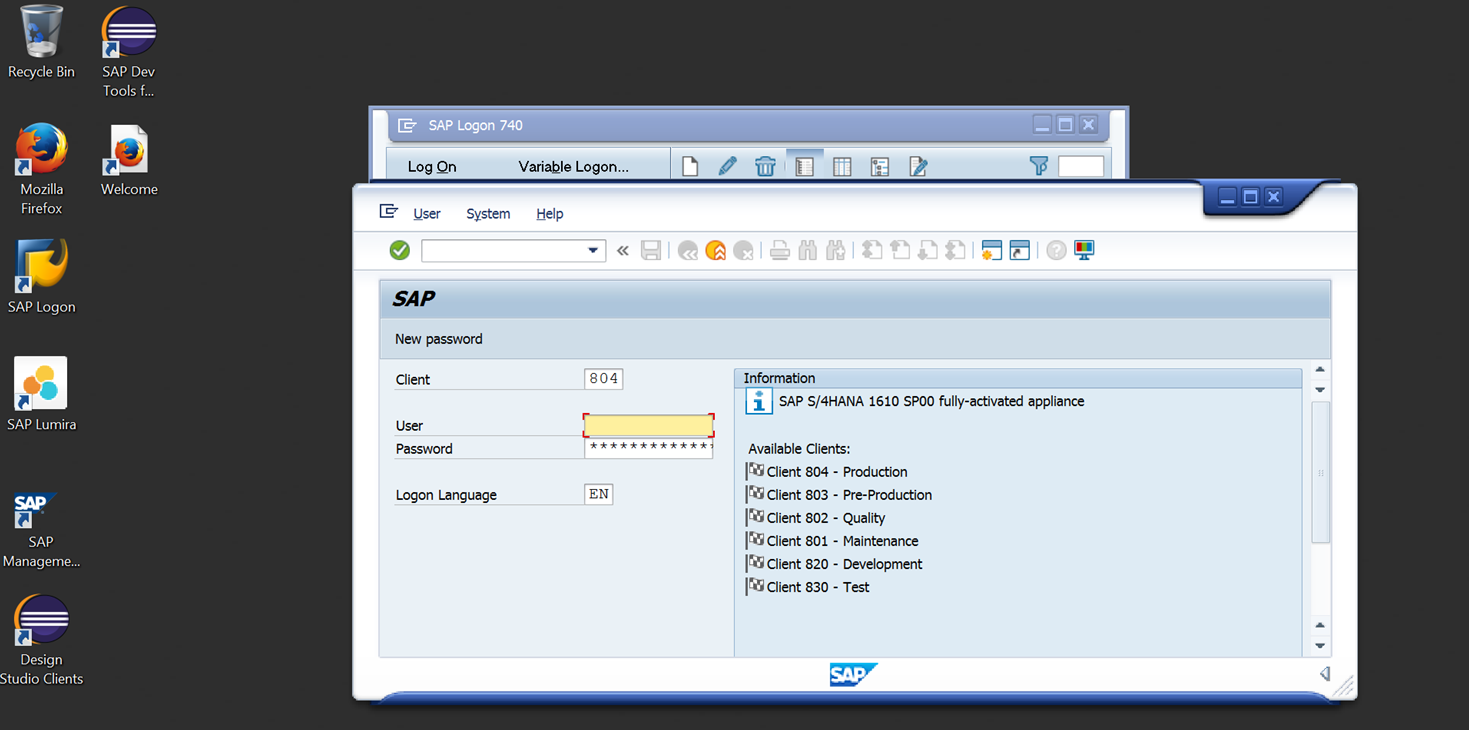Click the Find binoculars icon
1469x730 pixels.
pos(808,251)
